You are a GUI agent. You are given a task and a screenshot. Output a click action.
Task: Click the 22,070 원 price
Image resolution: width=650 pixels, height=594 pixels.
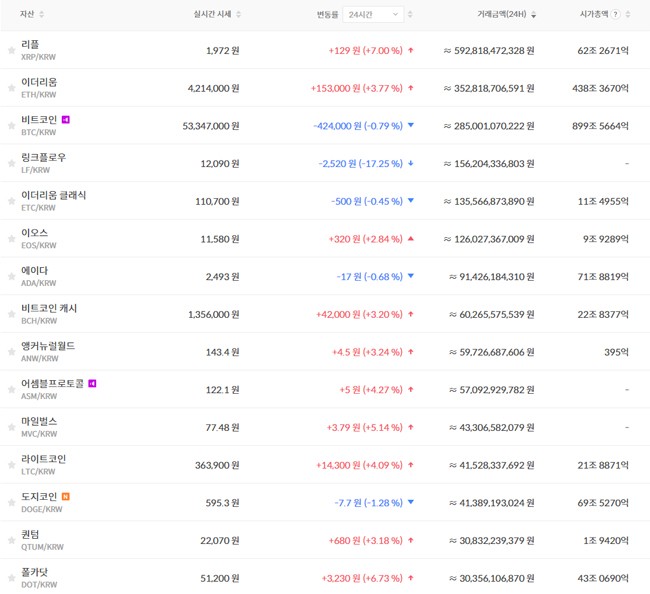220,541
